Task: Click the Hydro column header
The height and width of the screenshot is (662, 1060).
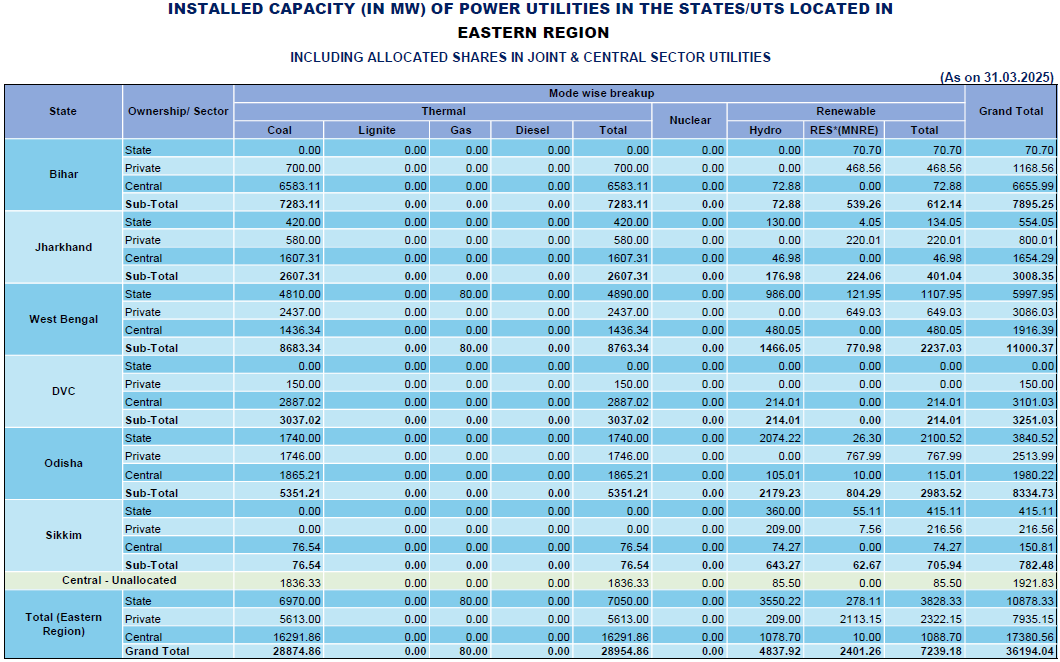Action: [765, 130]
